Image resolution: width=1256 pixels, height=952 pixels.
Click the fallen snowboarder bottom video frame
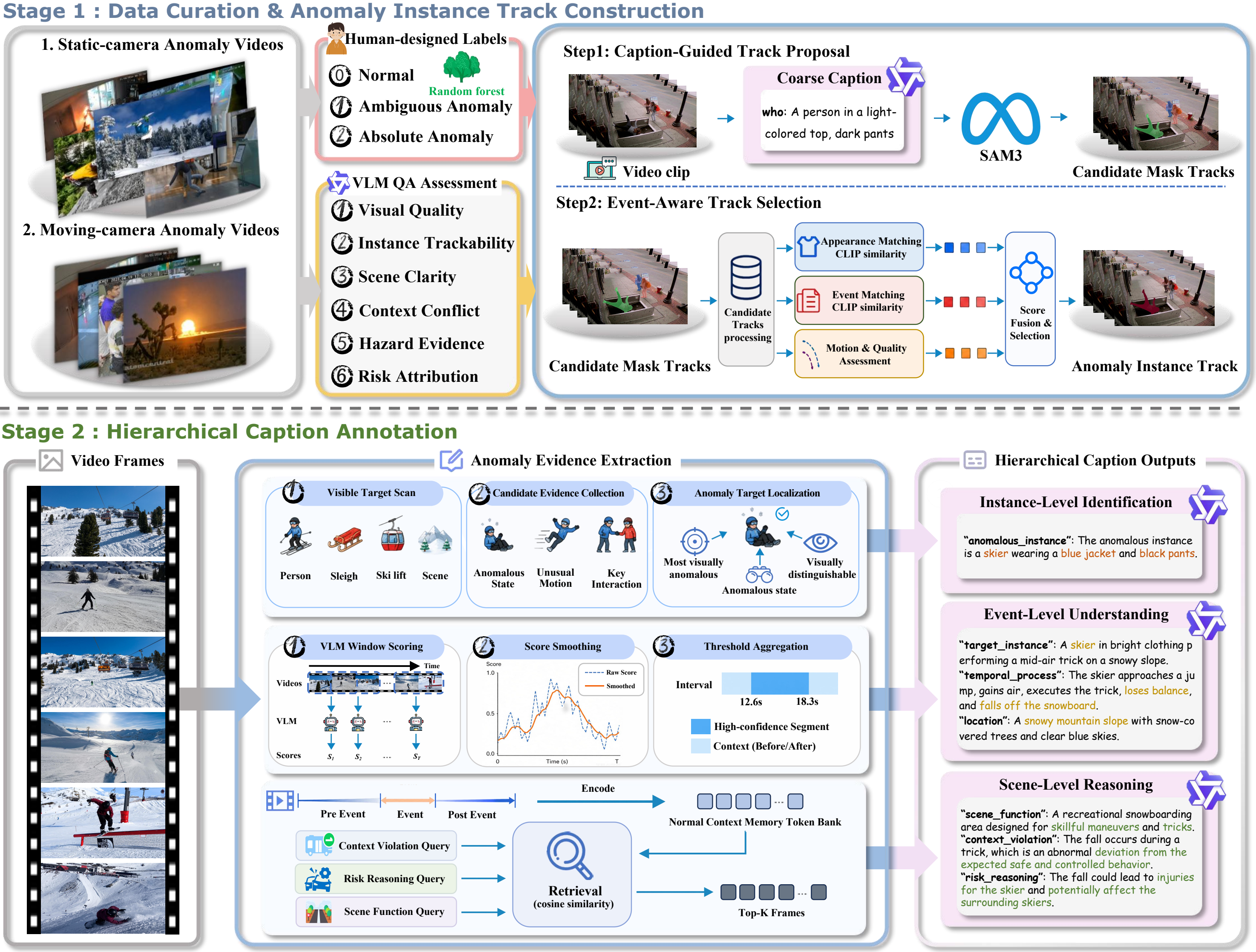(x=103, y=898)
